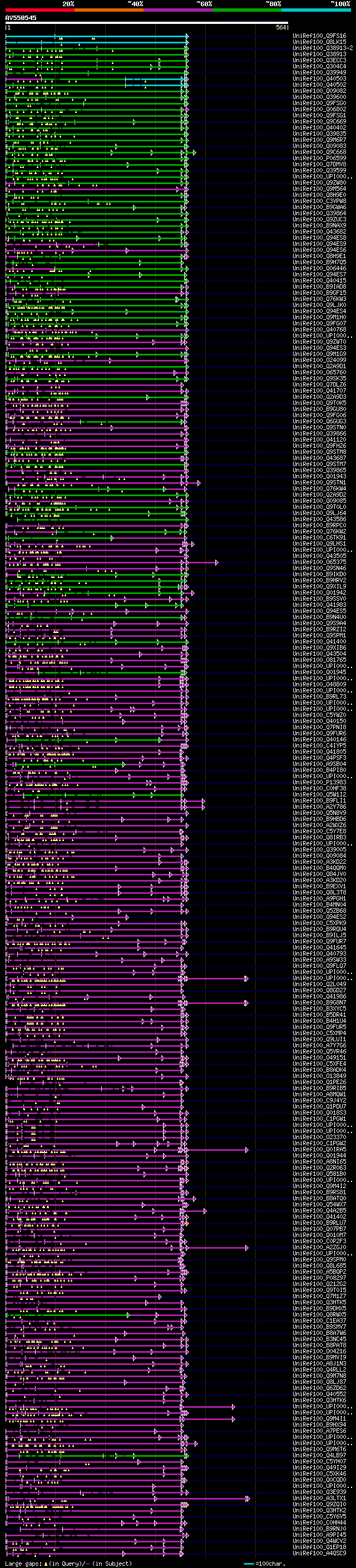The image size is (356, 1568).
Task: Select label UniRef100_Q94ES8
Action: [x=319, y=238]
